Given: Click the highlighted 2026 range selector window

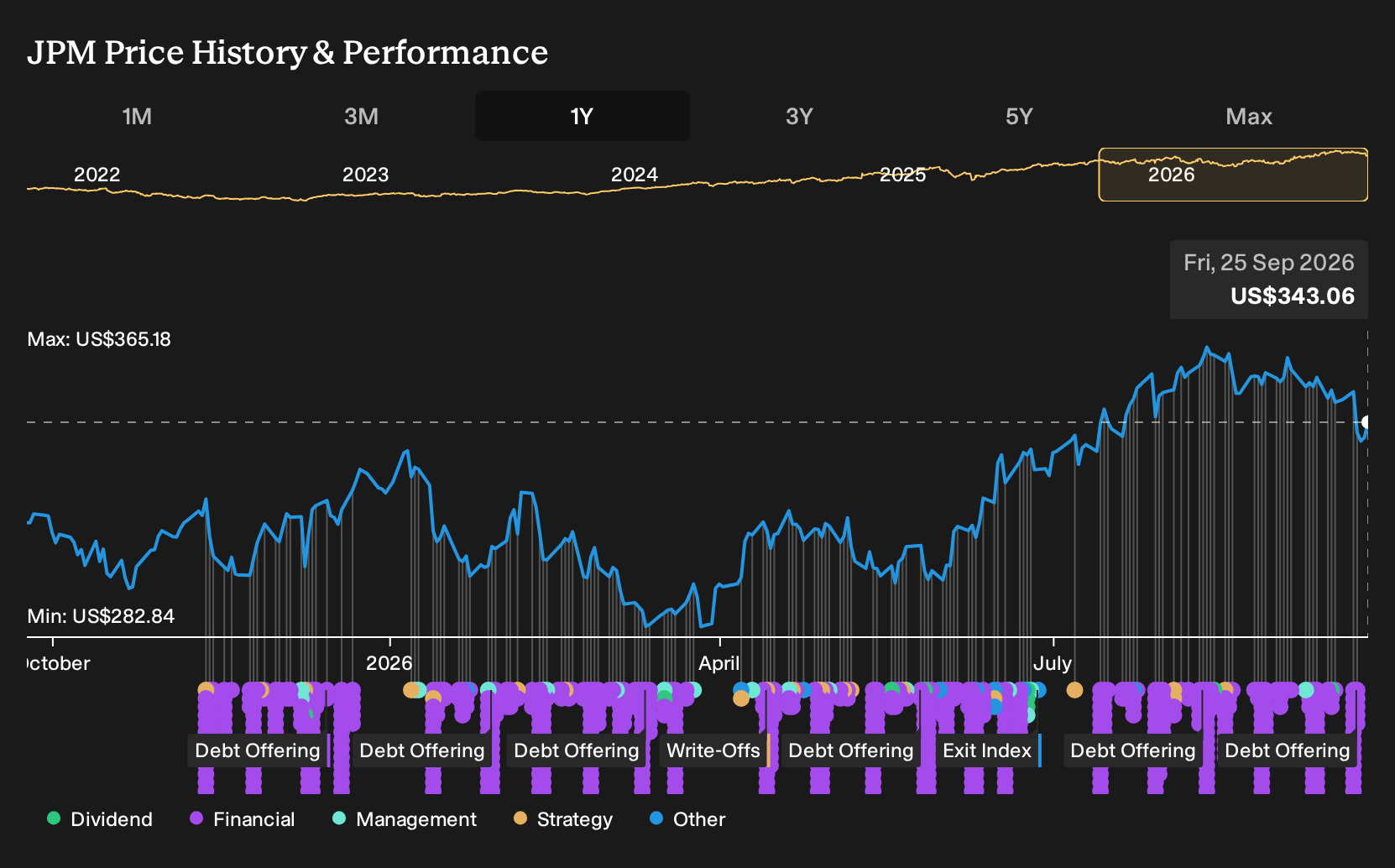Looking at the screenshot, I should (1233, 175).
